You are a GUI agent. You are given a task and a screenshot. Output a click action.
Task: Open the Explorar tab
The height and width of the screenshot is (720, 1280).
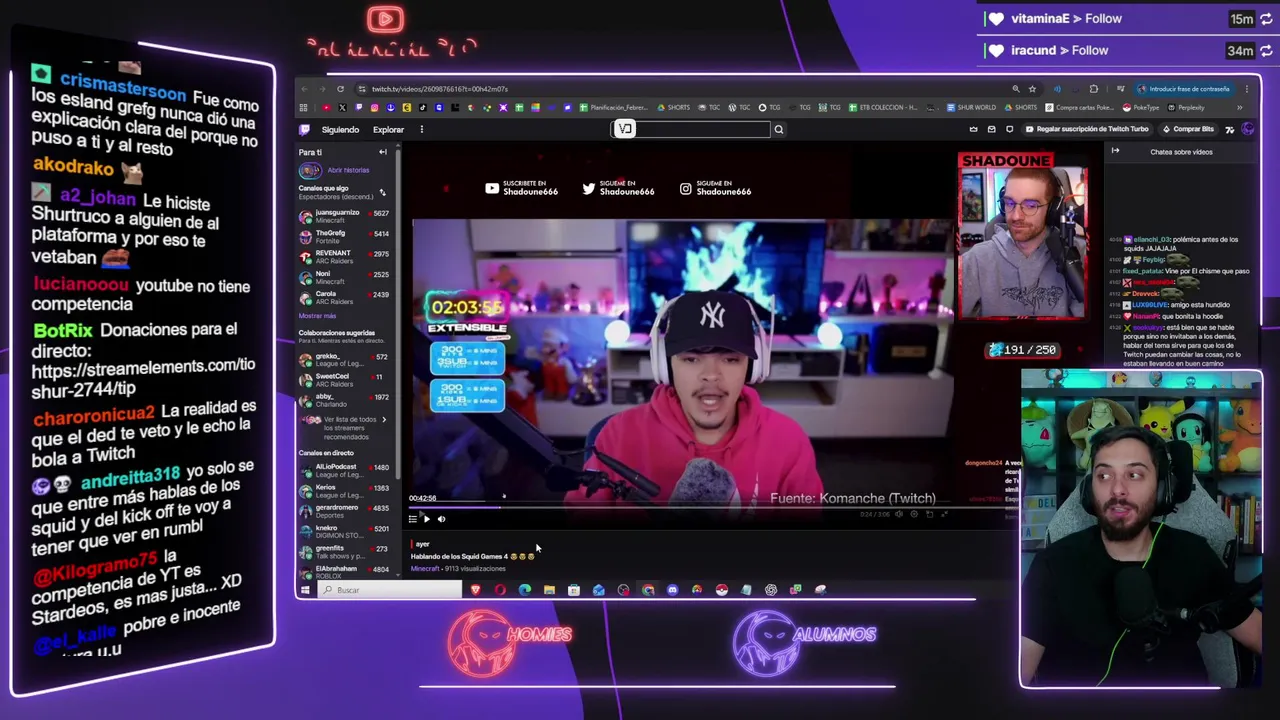pyautogui.click(x=388, y=129)
